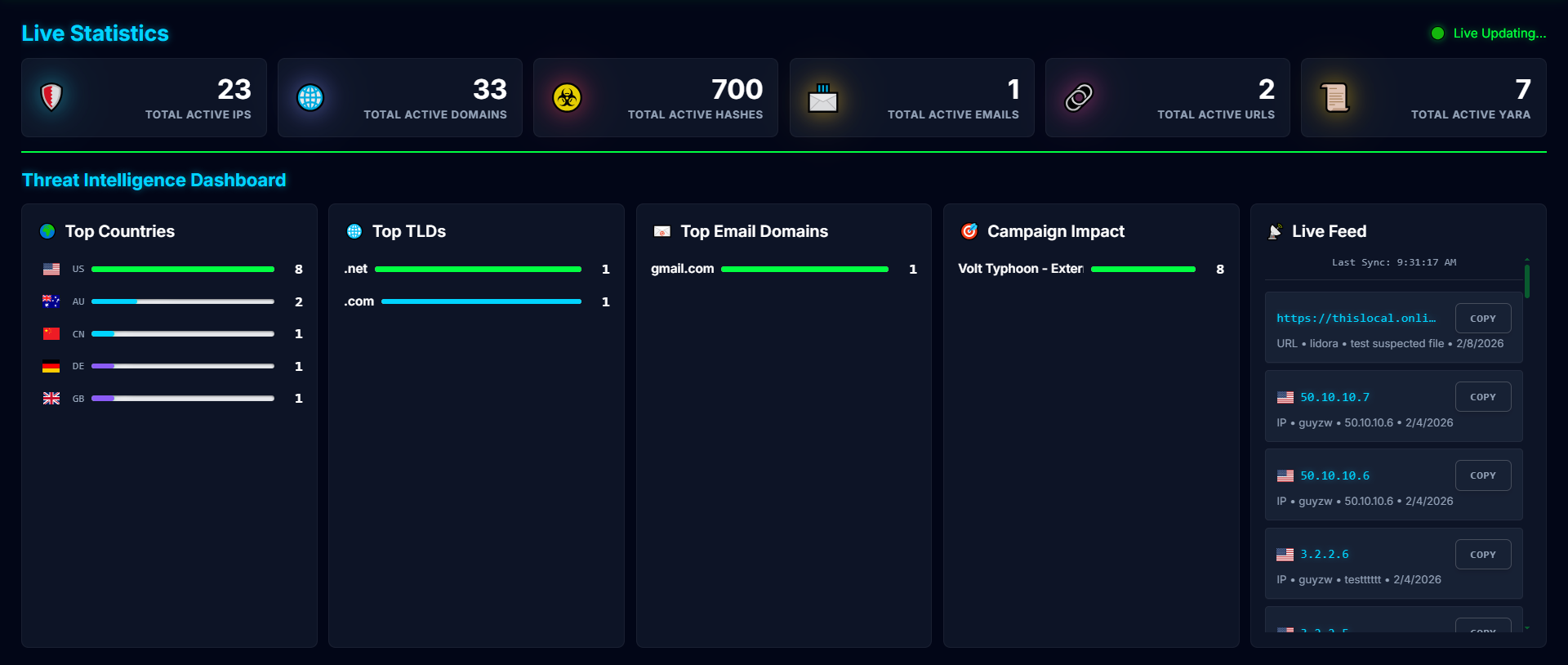Click the biohazard icon for Total Active Hashes

(x=567, y=97)
